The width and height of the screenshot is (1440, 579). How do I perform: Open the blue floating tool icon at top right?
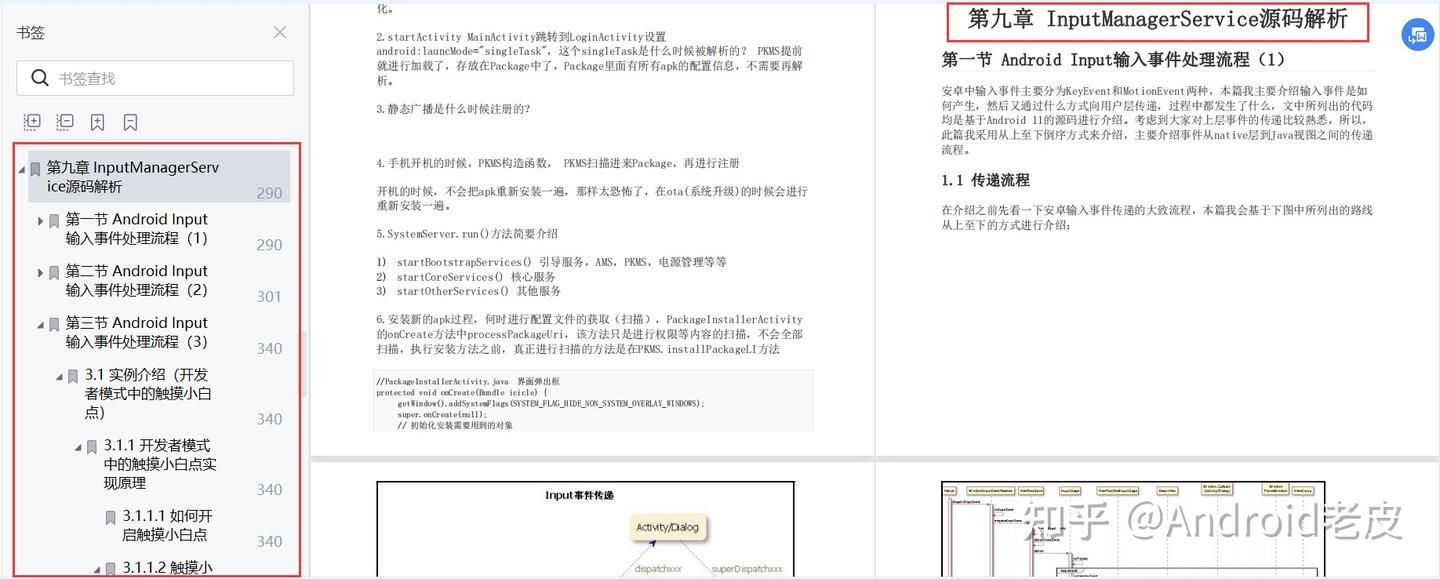[x=1417, y=34]
